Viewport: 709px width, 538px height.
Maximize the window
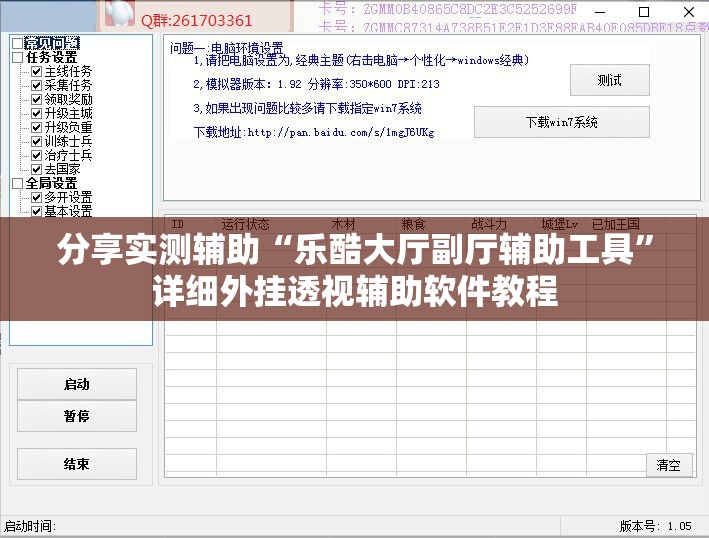tap(644, 12)
